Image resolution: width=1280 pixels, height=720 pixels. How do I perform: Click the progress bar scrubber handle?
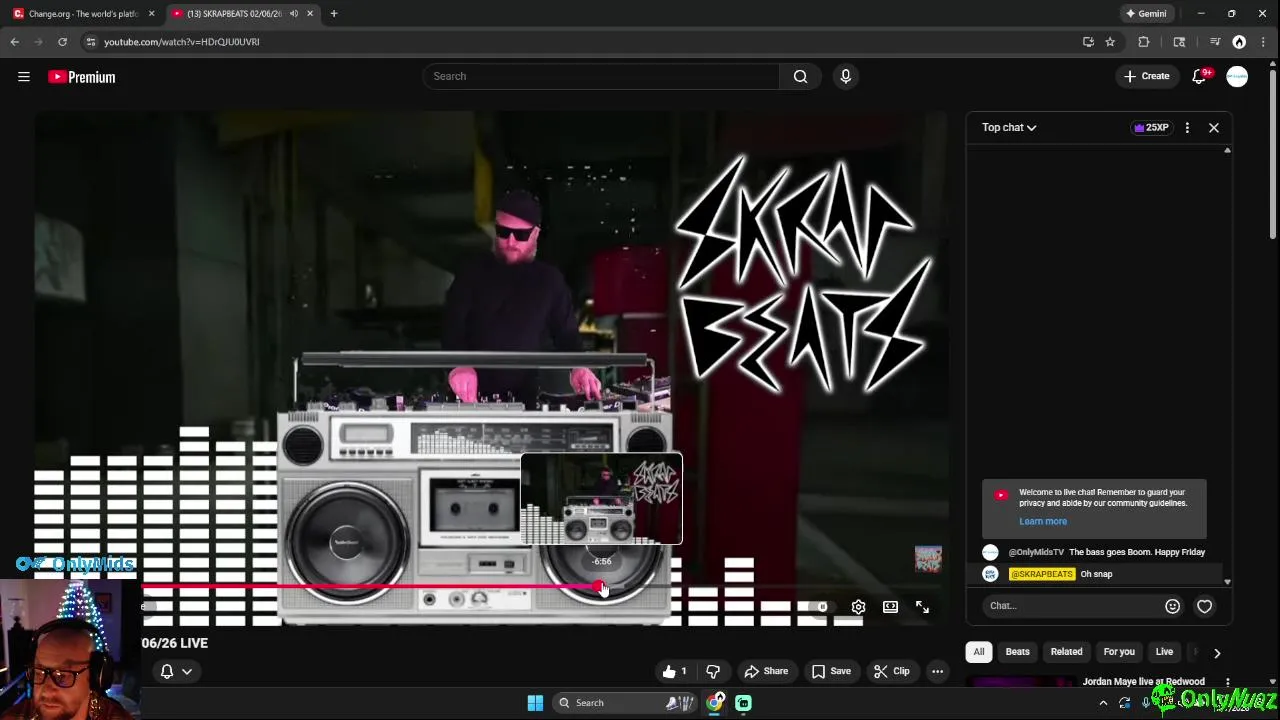coord(599,587)
